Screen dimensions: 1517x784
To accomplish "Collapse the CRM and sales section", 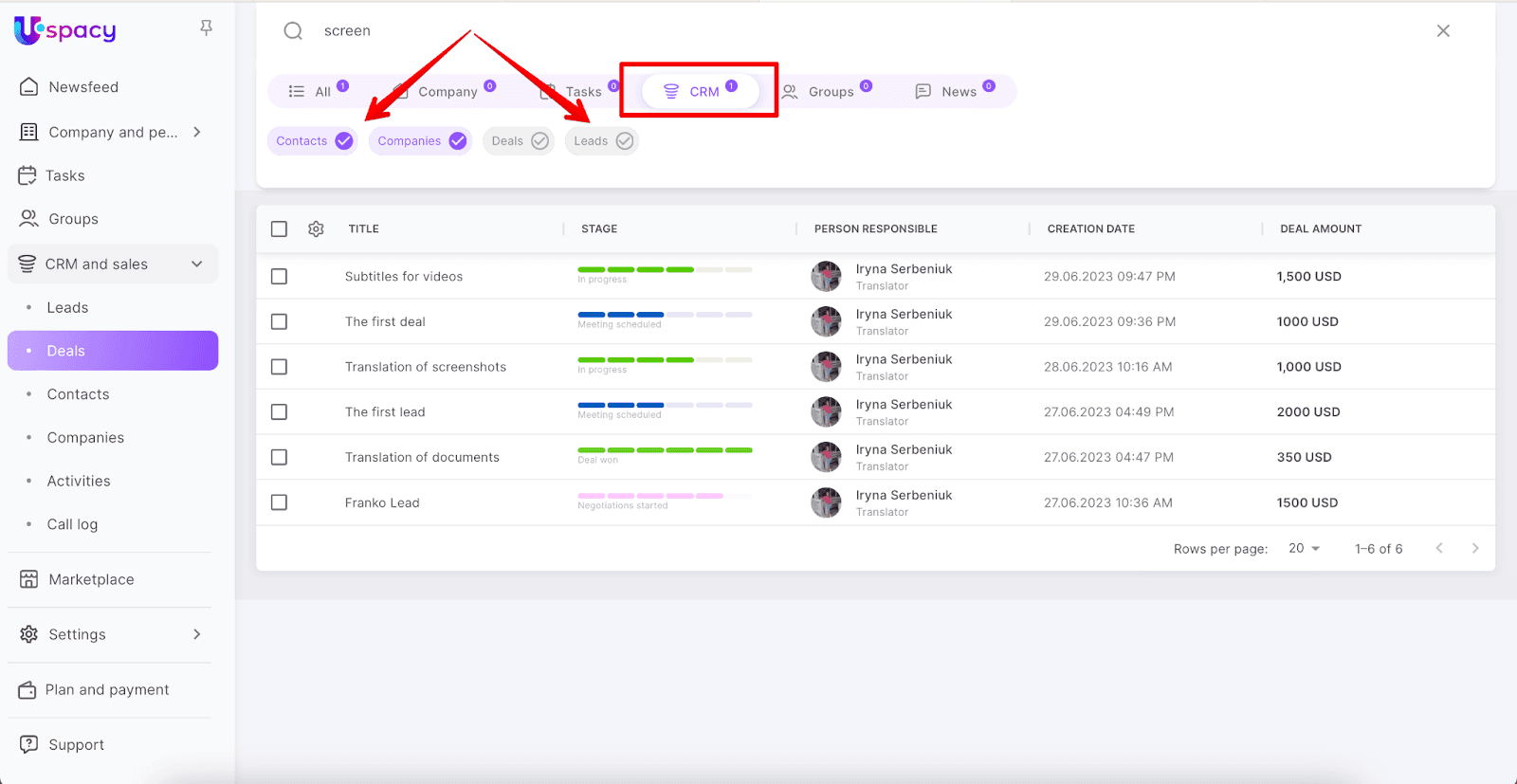I will tap(197, 264).
